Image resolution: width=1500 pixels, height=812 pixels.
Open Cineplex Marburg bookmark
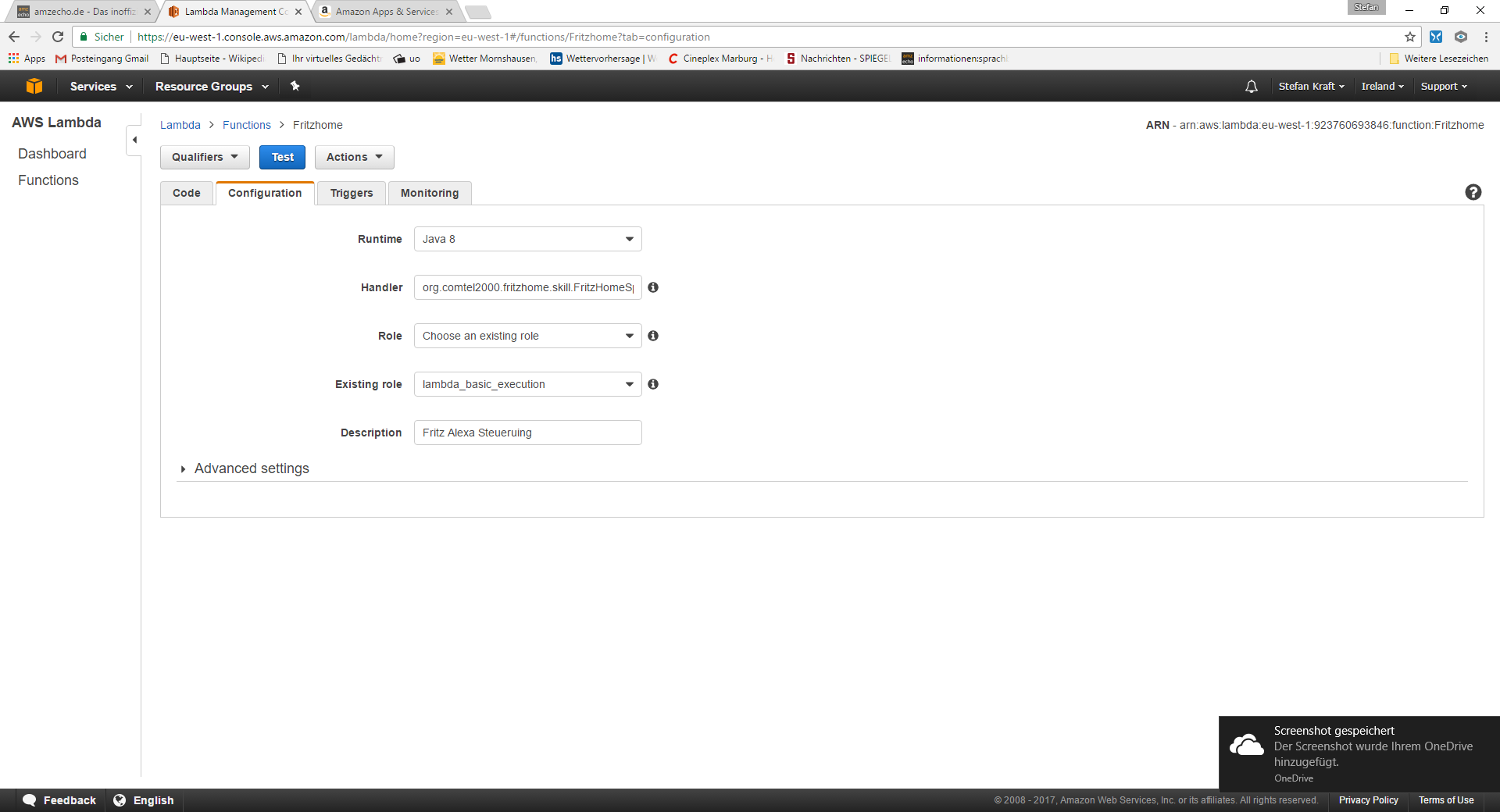pos(720,59)
